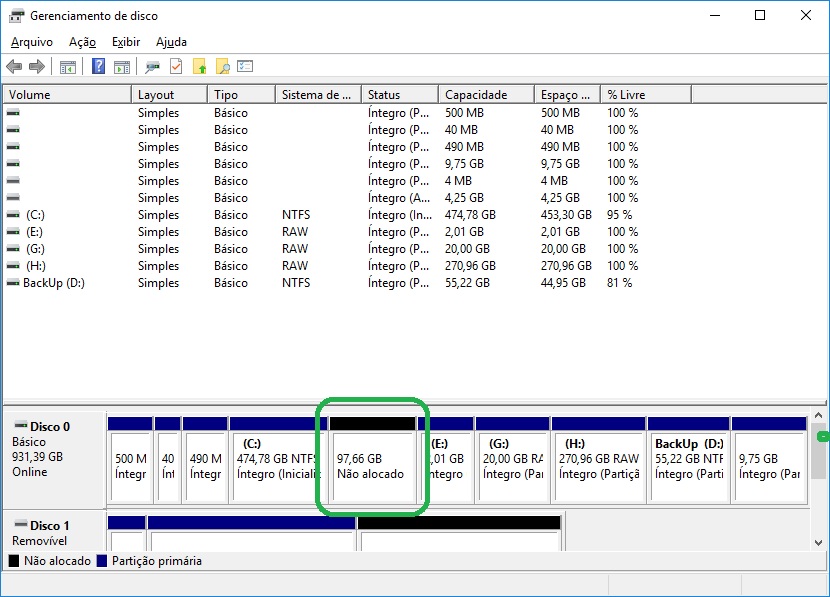830x597 pixels.
Task: Sort the list by Capacidade column header
Action: (476, 95)
